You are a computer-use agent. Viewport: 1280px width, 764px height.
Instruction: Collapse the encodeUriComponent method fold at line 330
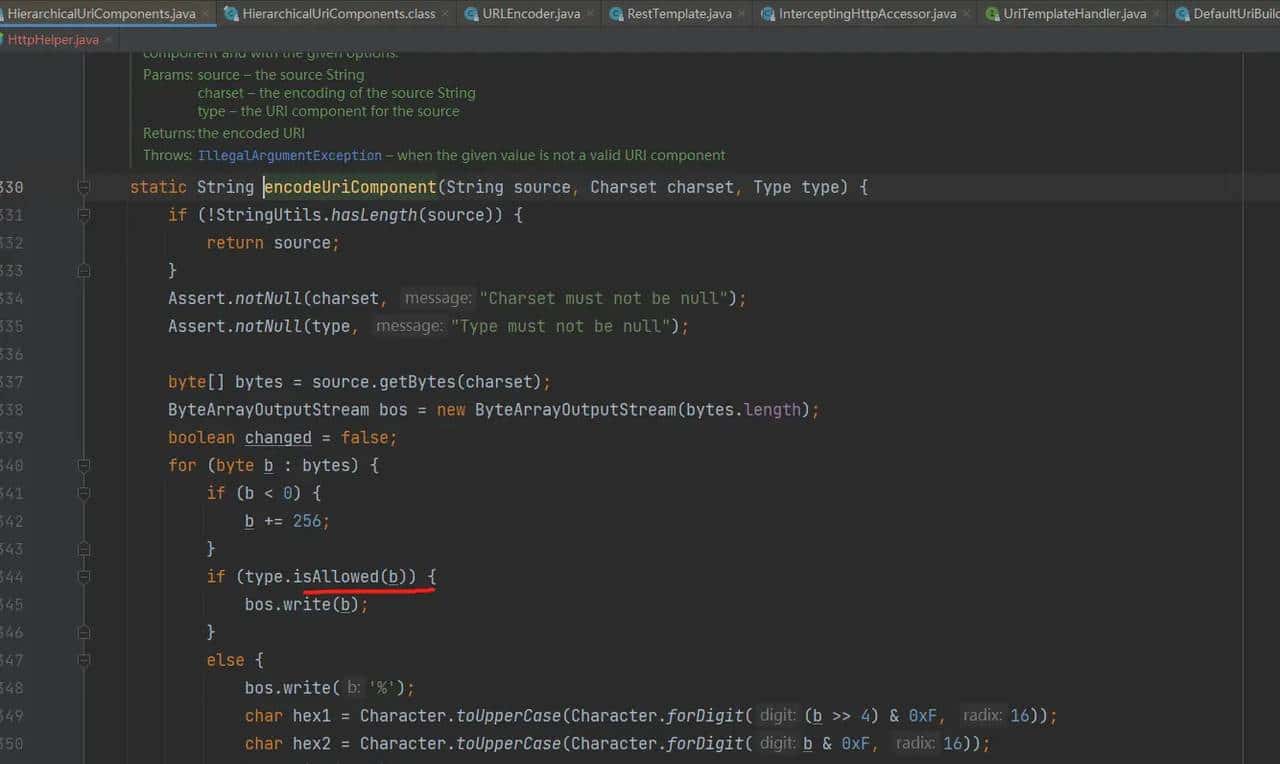(84, 187)
